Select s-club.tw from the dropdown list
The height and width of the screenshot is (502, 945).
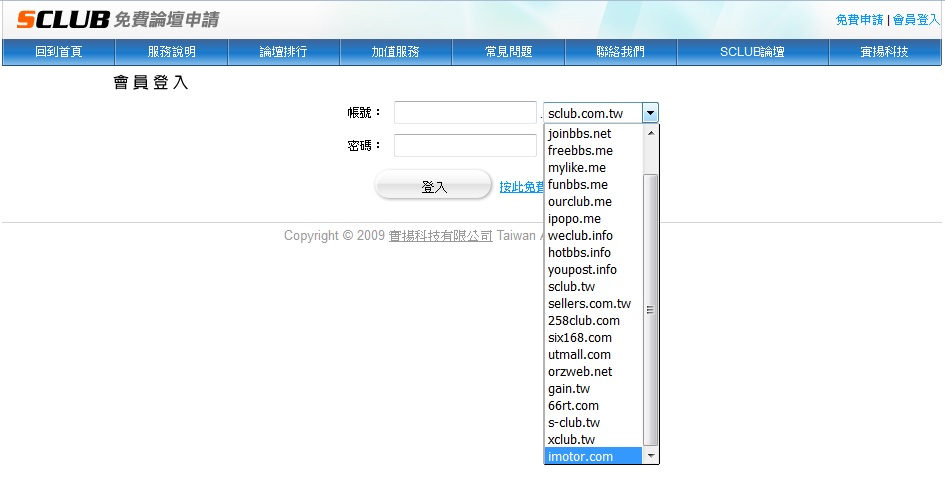coord(593,422)
